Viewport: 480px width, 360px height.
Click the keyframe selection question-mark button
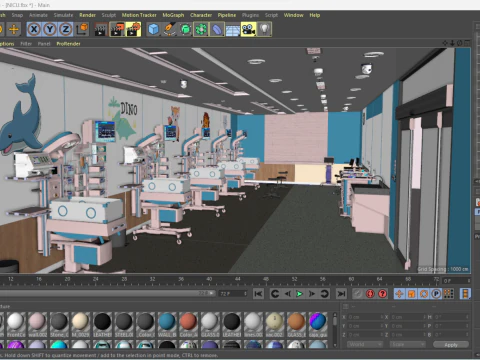[382, 294]
